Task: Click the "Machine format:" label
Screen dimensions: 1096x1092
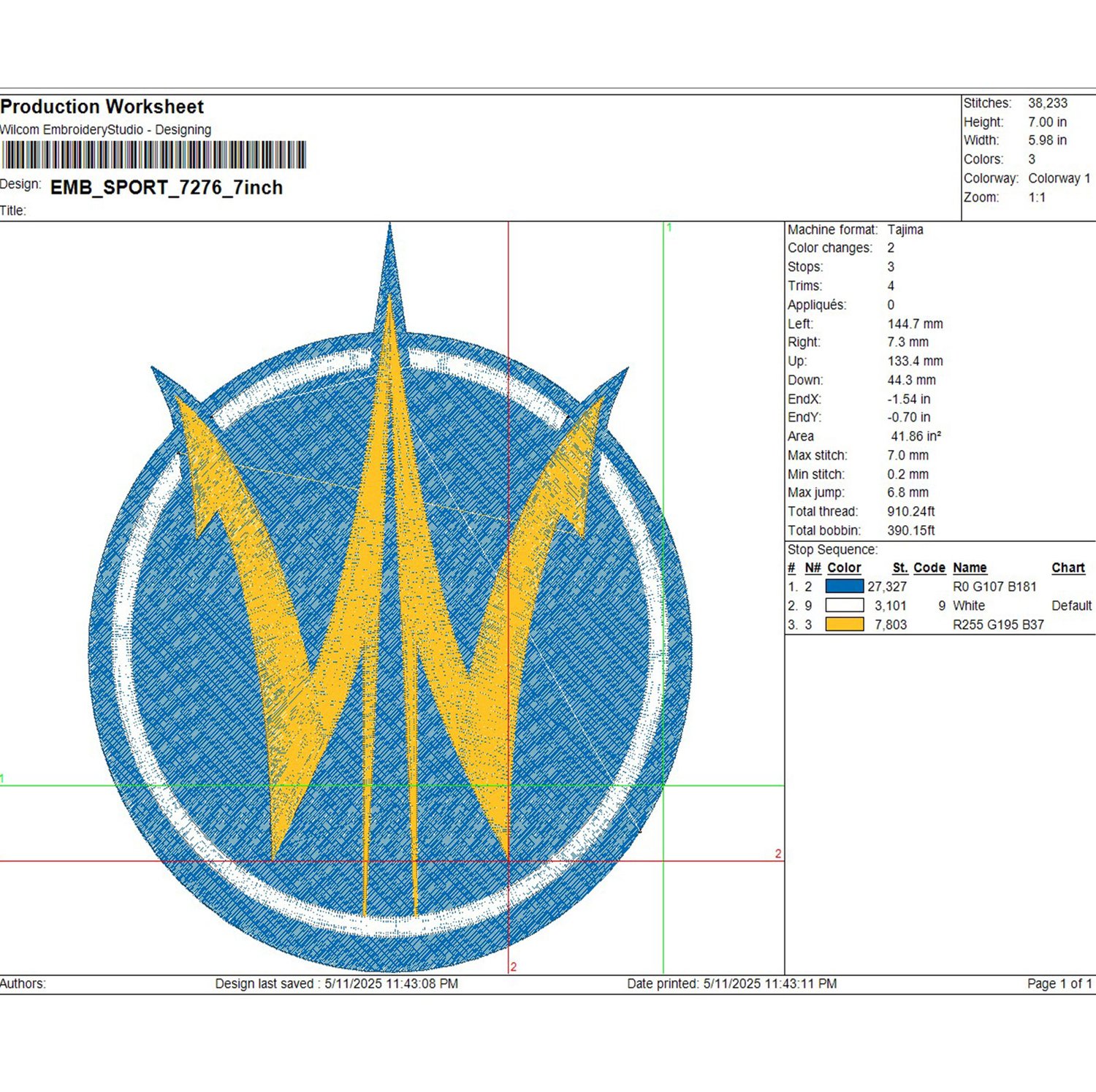Action: click(833, 229)
